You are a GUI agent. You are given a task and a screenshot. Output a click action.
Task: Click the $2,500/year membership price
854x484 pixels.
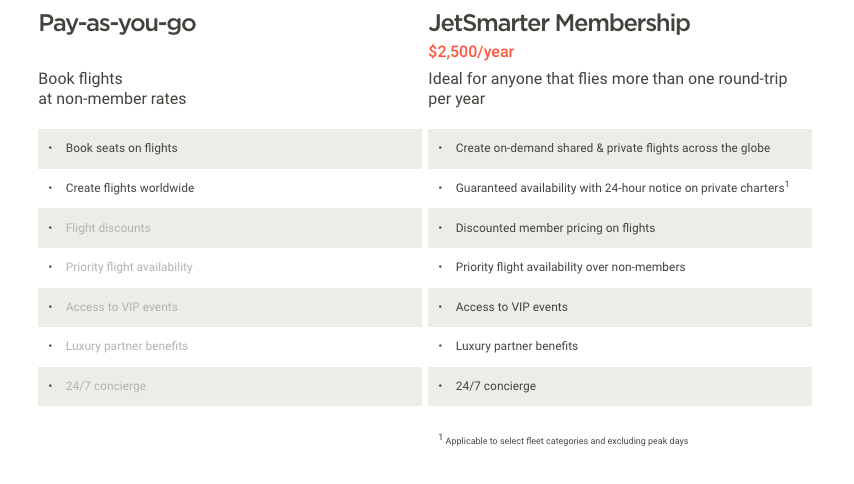(470, 52)
